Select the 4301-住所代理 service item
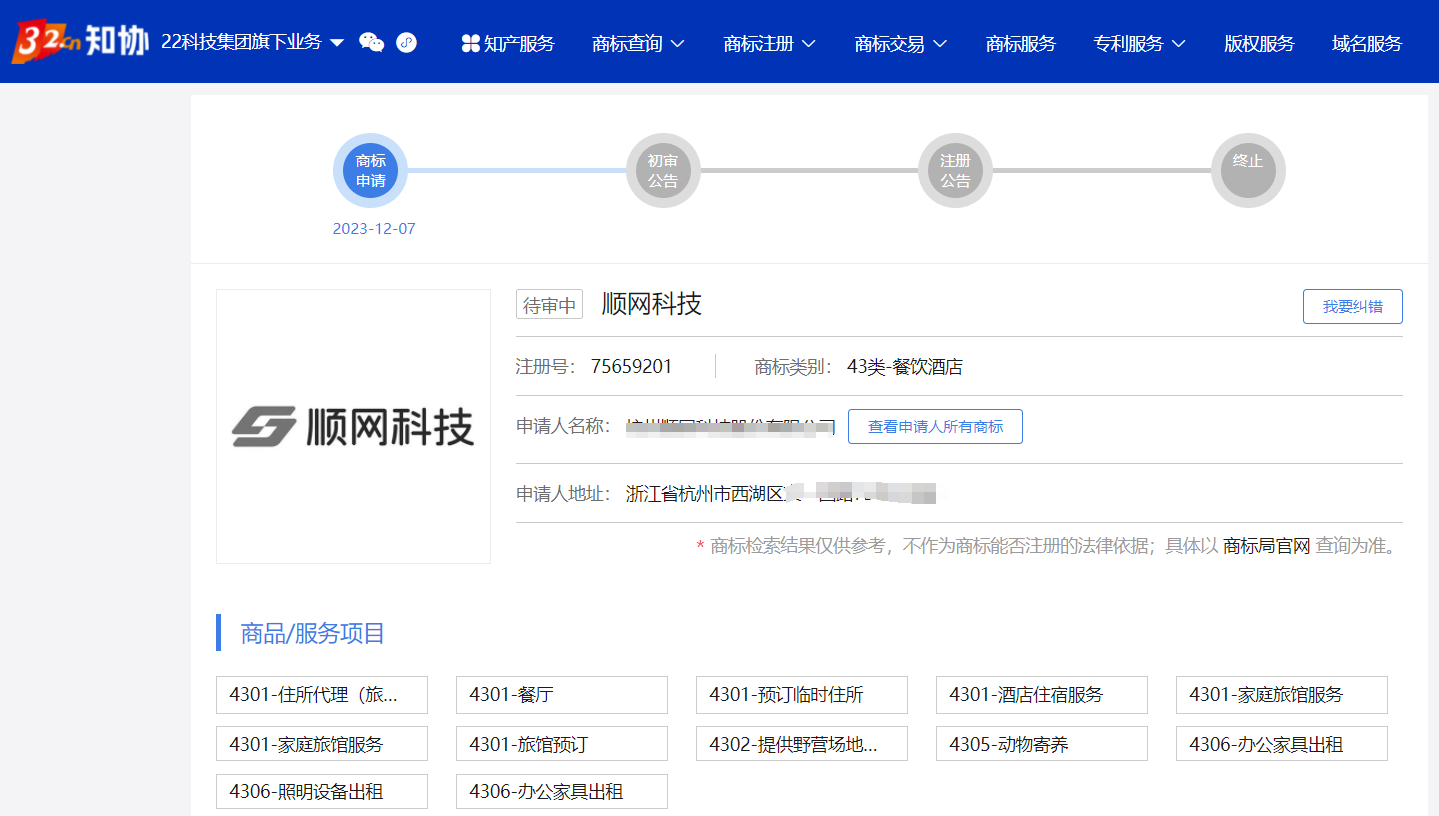The image size is (1439, 816). (x=322, y=694)
